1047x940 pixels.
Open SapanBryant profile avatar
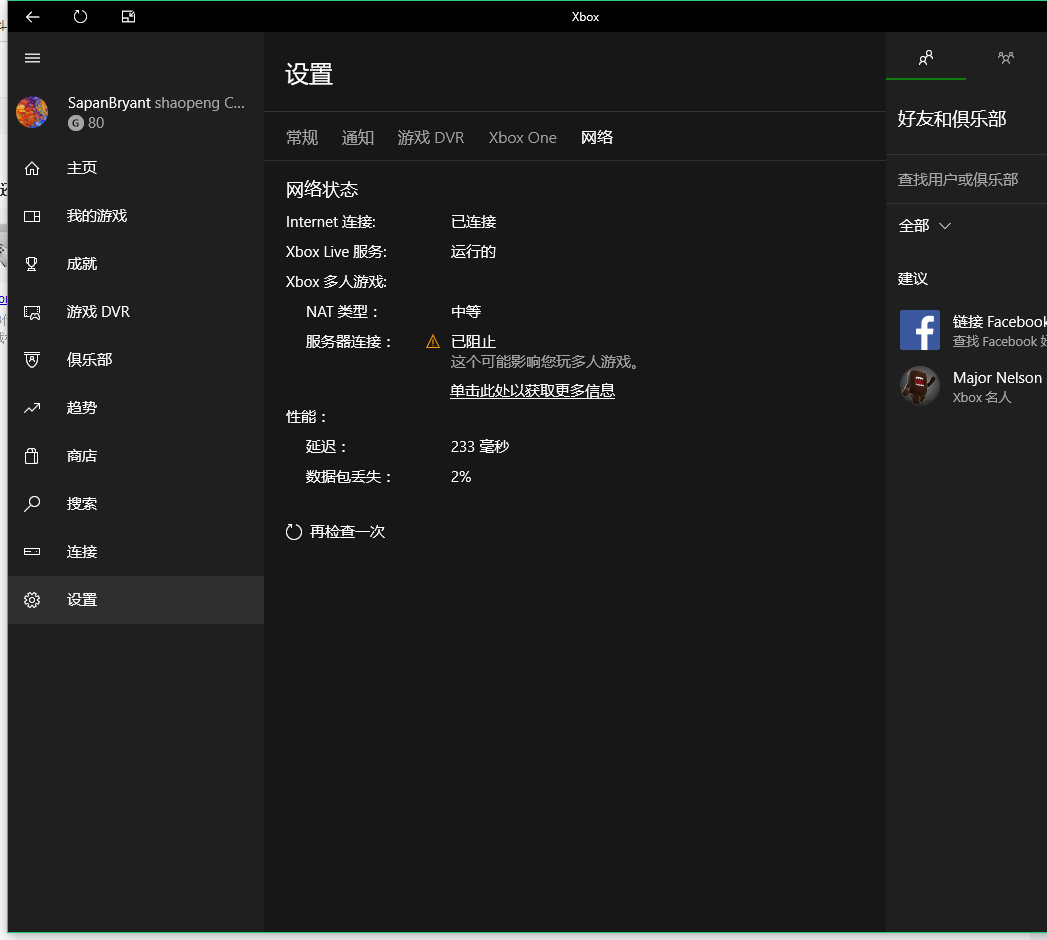[x=32, y=112]
